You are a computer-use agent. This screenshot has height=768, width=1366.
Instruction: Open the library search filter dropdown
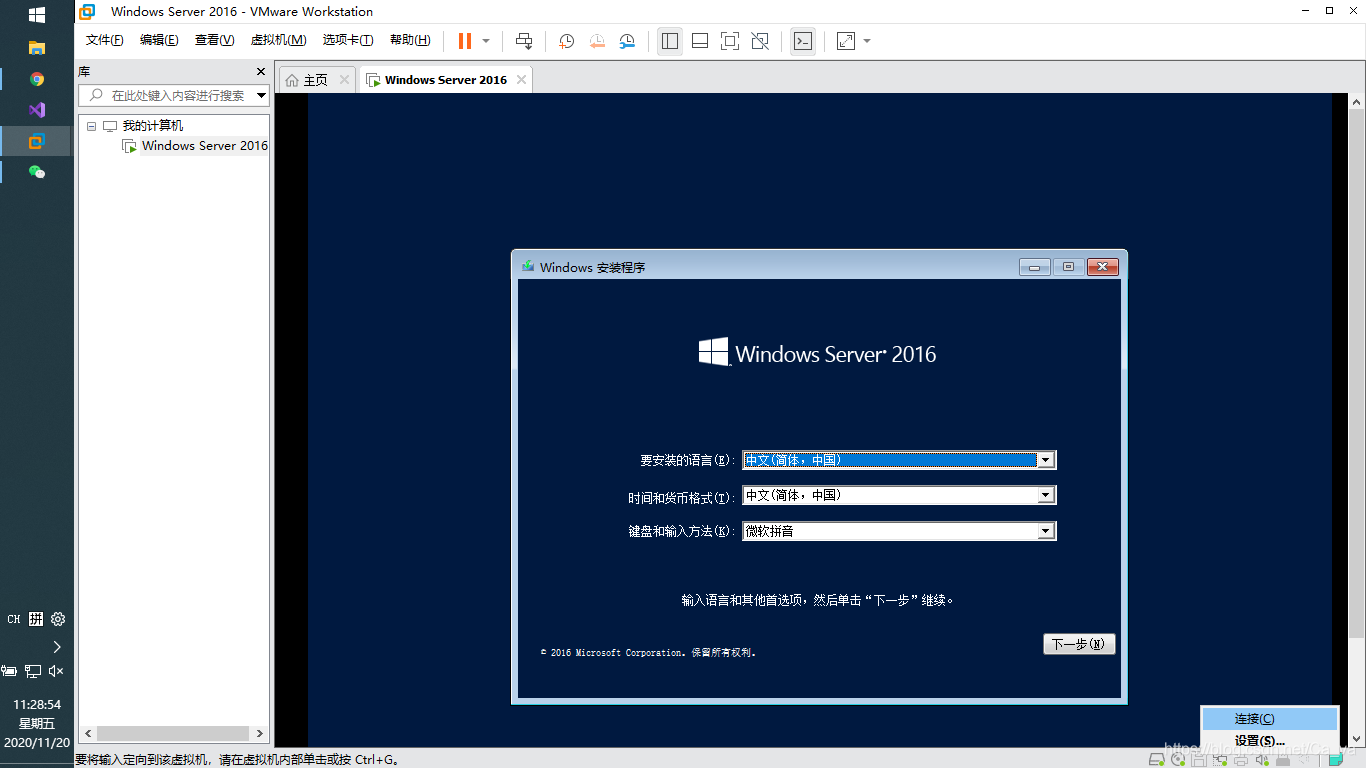point(262,96)
